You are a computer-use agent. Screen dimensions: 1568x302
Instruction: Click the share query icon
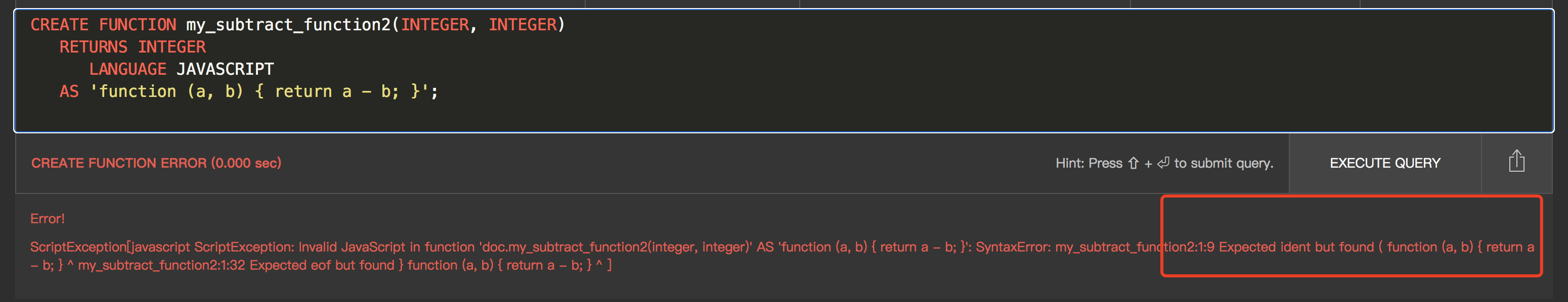tap(1516, 162)
